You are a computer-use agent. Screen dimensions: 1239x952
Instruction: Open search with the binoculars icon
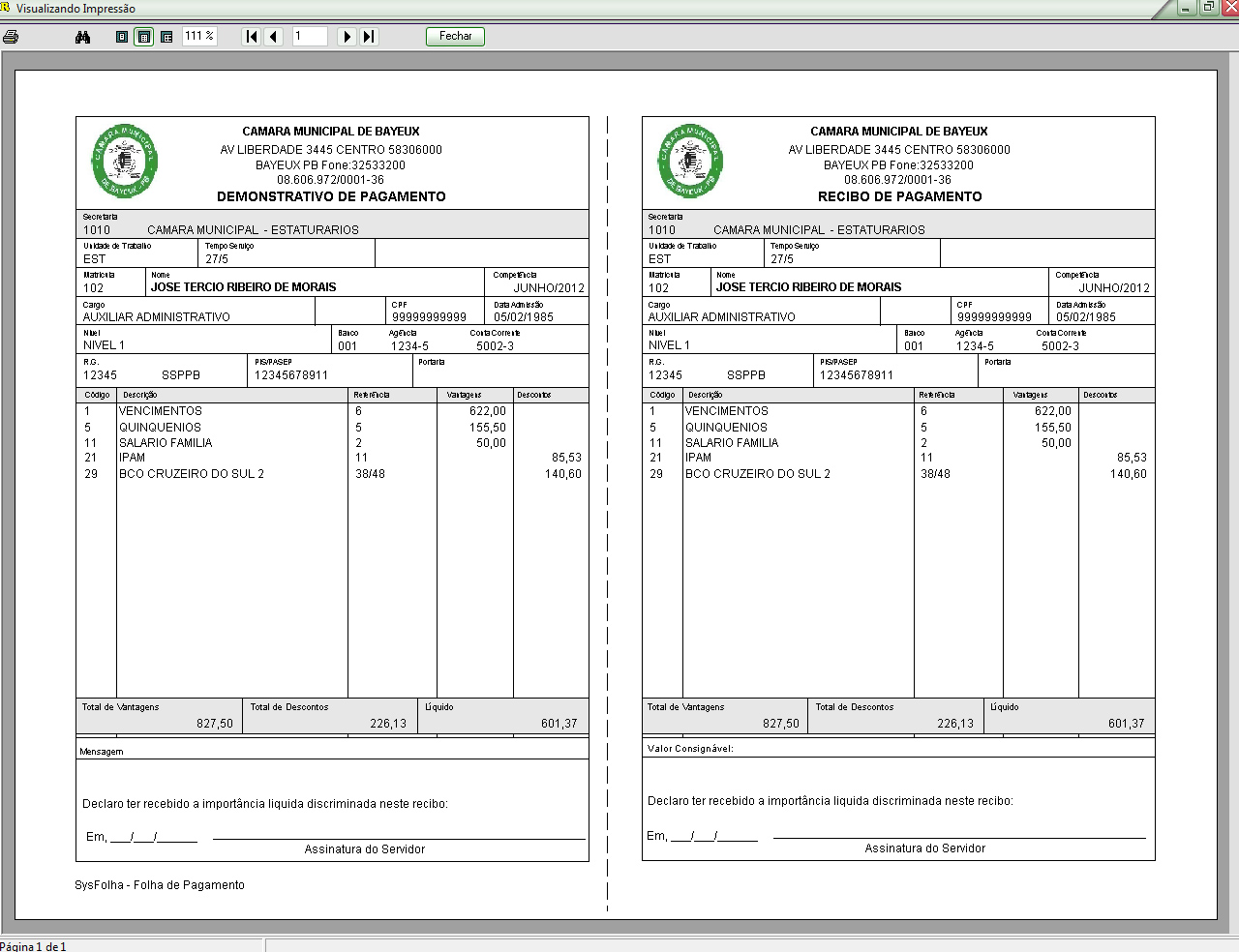point(82,37)
